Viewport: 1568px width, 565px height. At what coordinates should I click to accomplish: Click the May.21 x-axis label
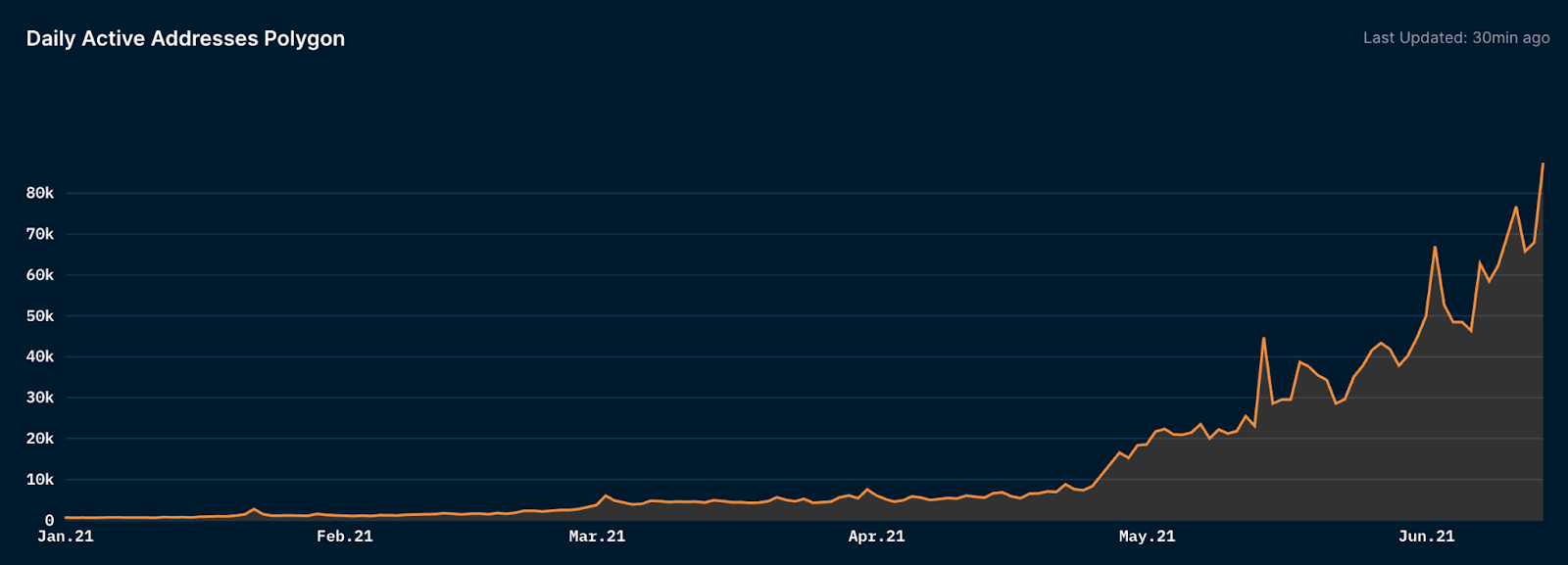pyautogui.click(x=1147, y=537)
